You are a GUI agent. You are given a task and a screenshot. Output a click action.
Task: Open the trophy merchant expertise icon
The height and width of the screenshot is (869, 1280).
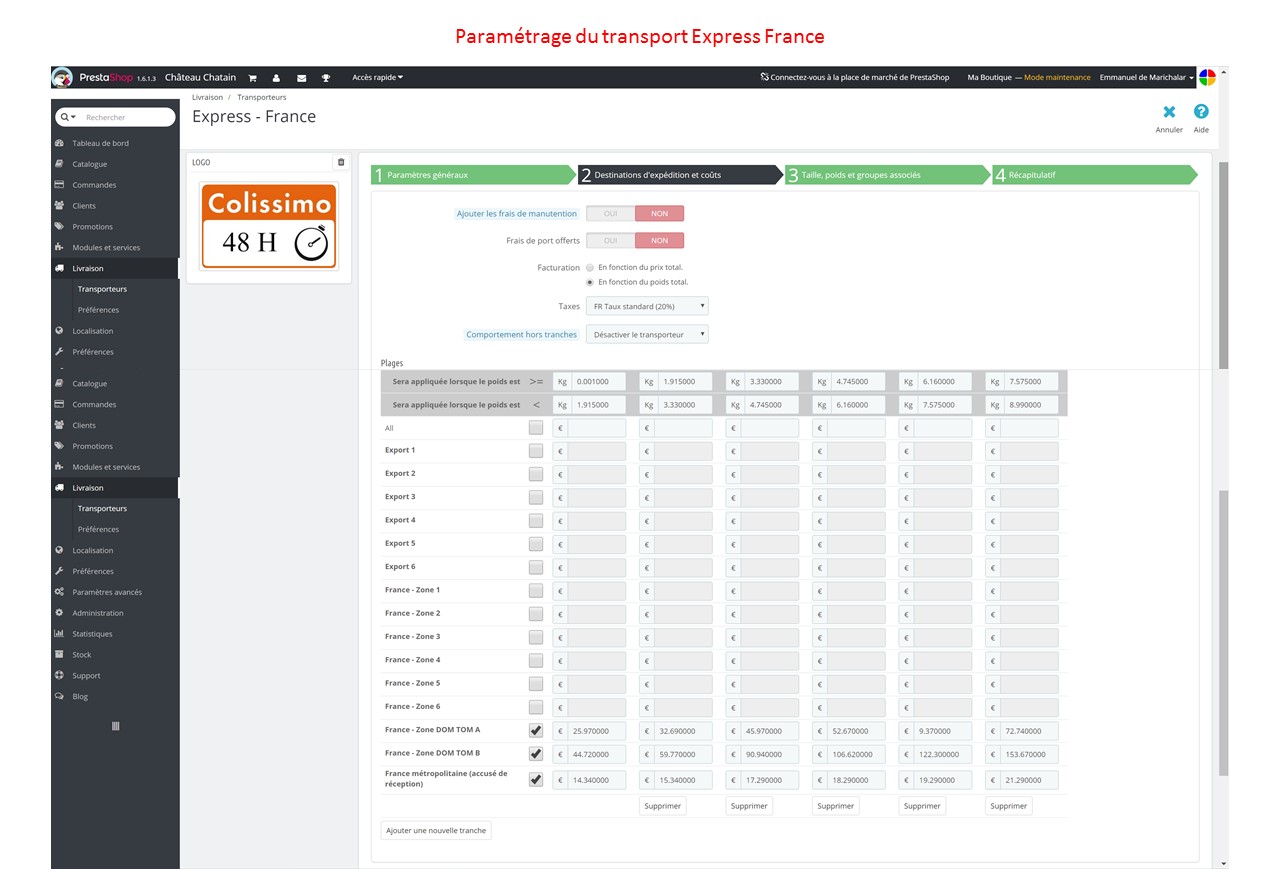(326, 78)
